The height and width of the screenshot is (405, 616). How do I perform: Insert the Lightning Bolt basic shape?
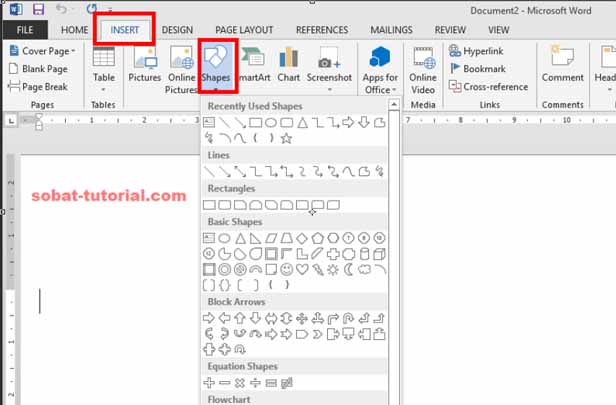pyautogui.click(x=317, y=269)
